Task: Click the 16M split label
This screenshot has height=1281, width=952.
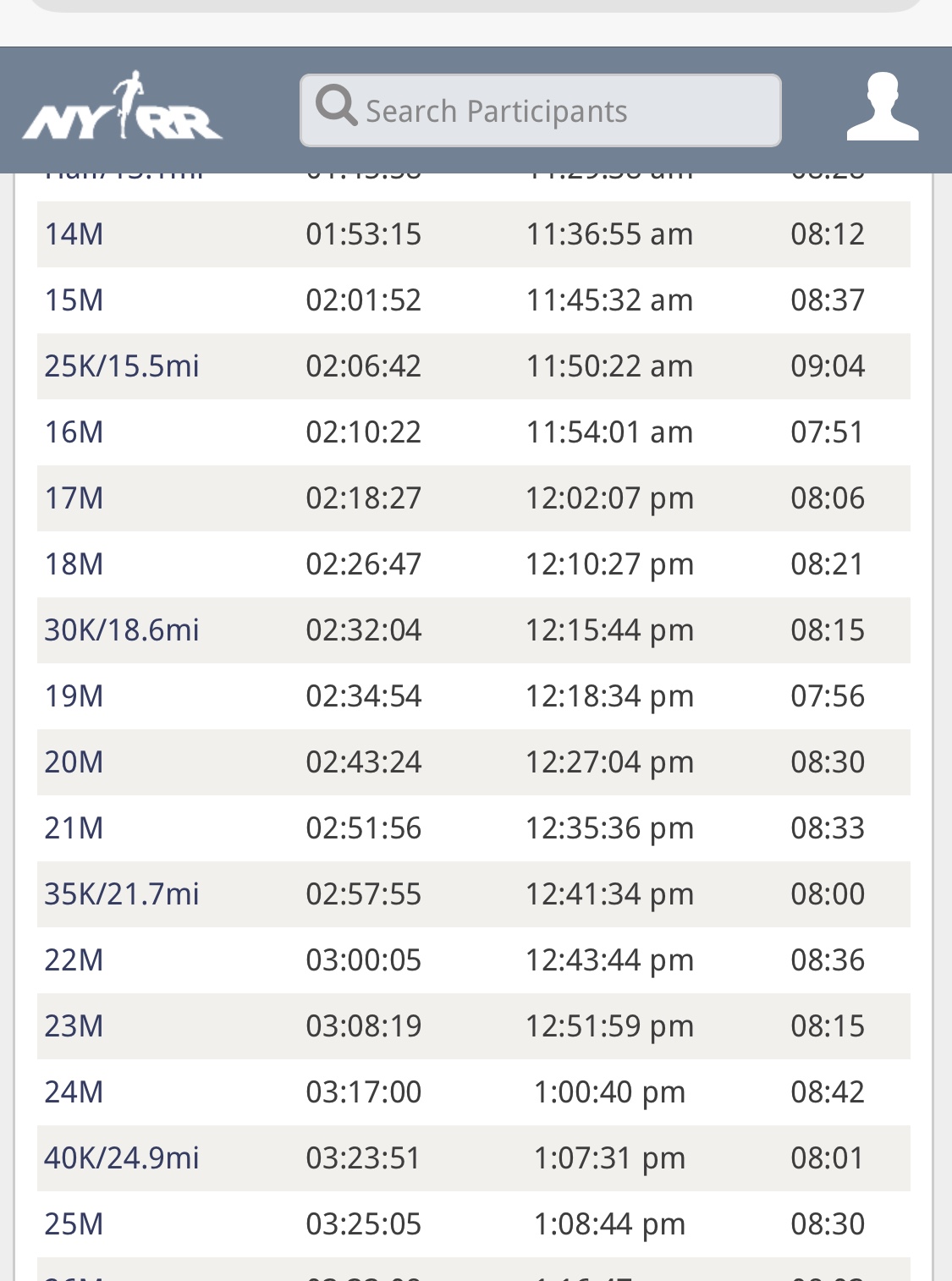Action: pos(74,432)
